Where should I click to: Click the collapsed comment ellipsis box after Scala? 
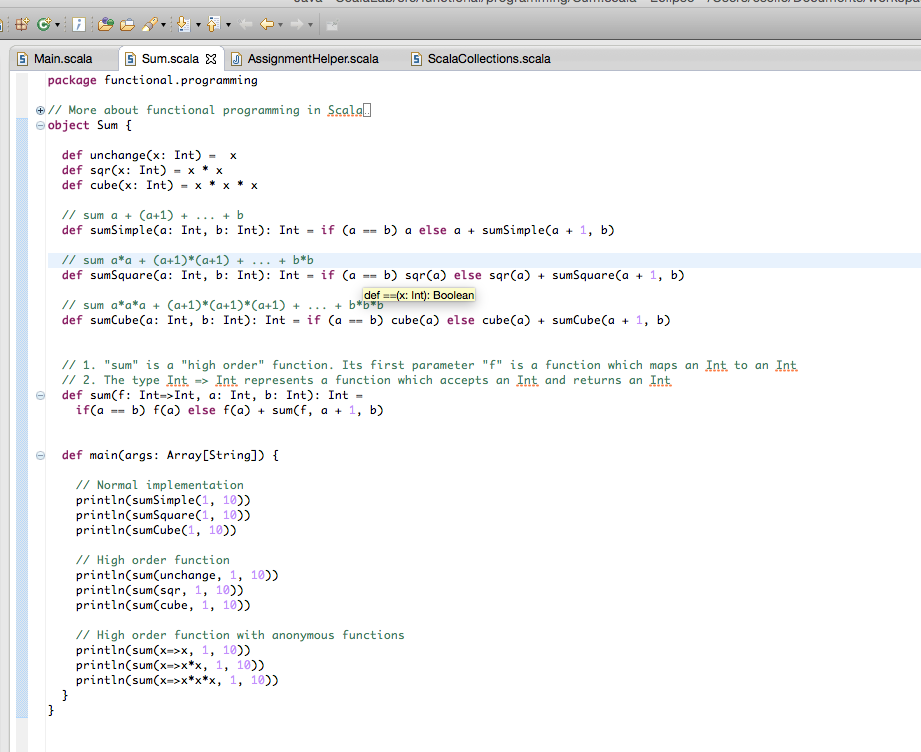pos(367,110)
